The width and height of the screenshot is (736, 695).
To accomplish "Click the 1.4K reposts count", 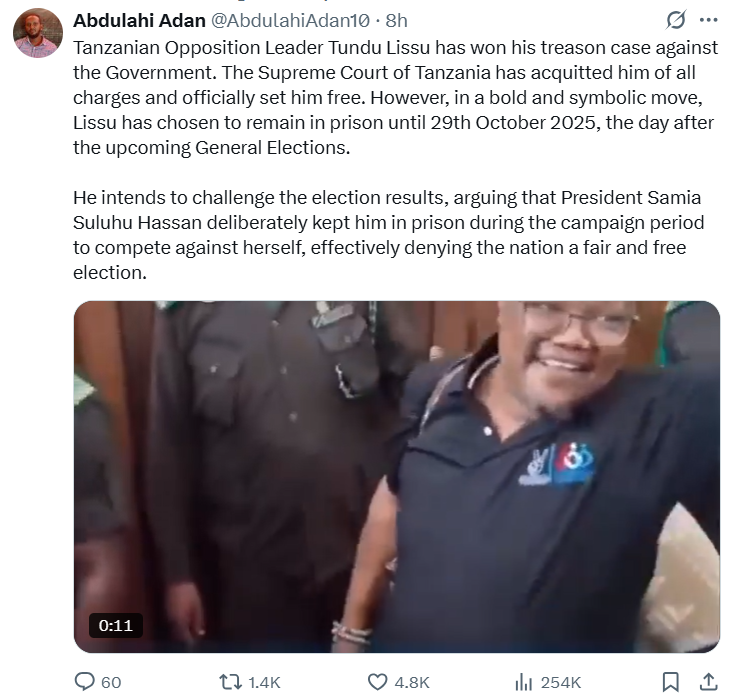I will coord(264,682).
